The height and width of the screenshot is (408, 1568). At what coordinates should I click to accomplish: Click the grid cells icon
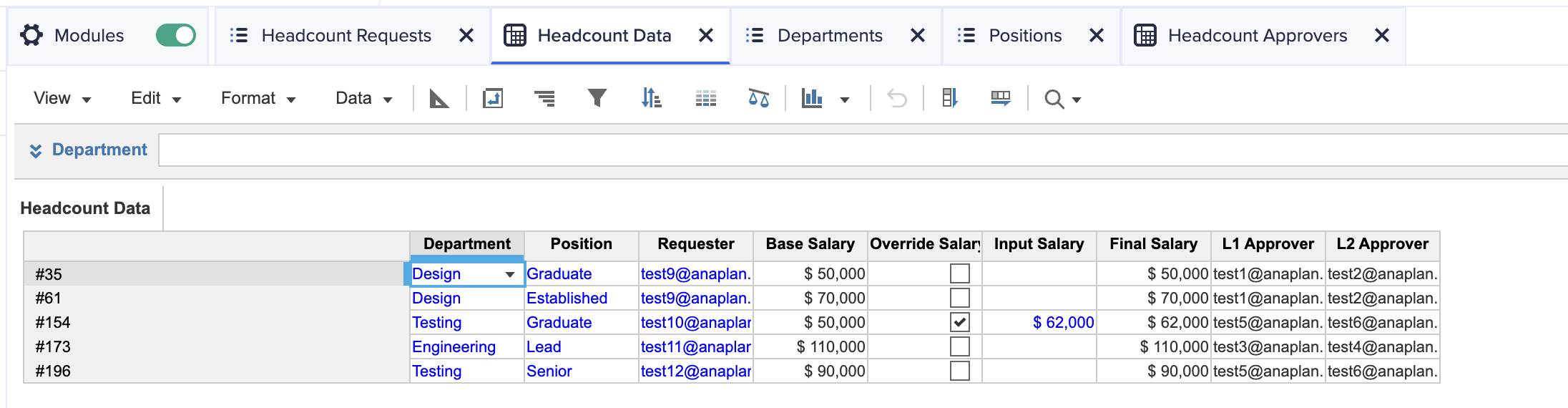706,98
